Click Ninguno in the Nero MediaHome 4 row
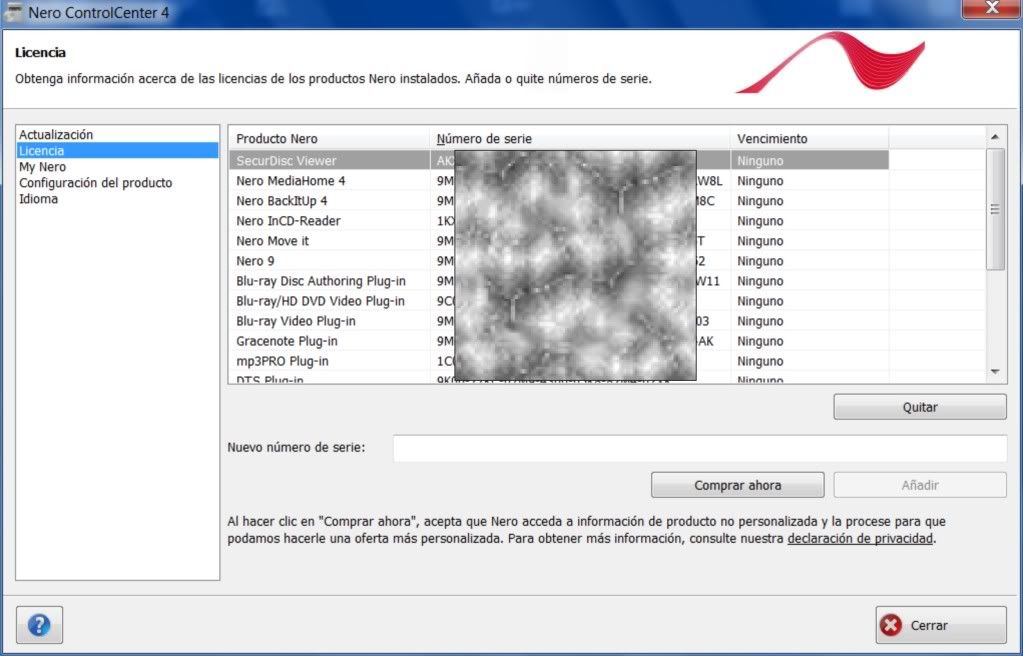This screenshot has height=656, width=1023. (760, 181)
